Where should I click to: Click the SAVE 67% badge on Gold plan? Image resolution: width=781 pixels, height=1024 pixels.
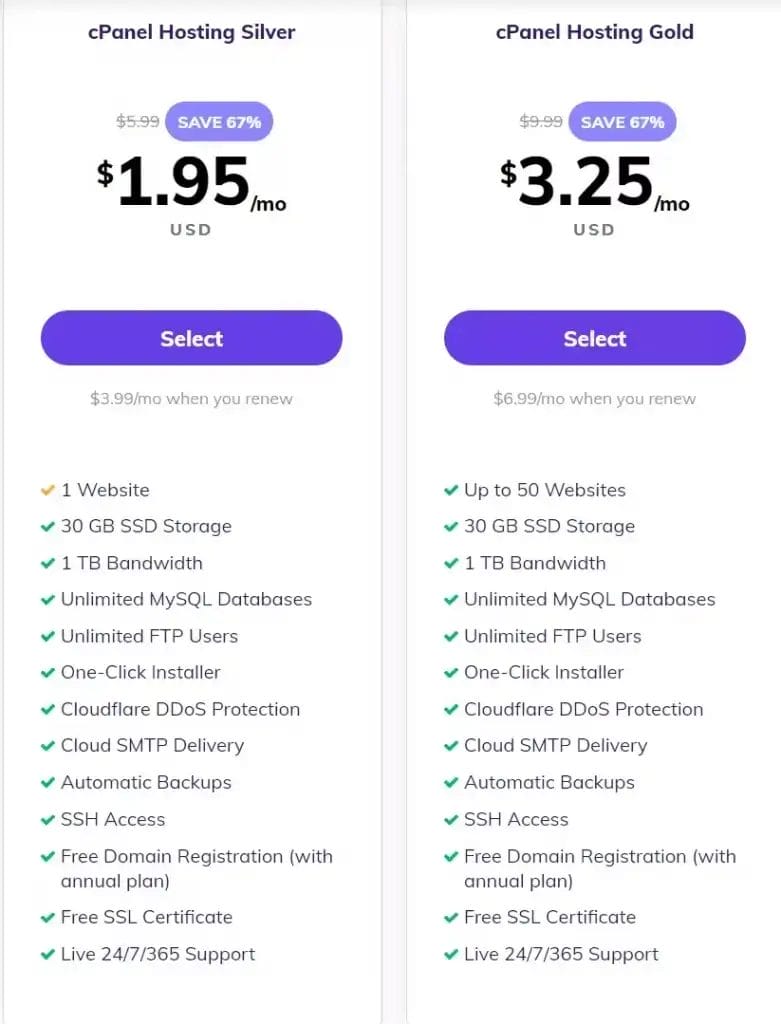point(622,121)
